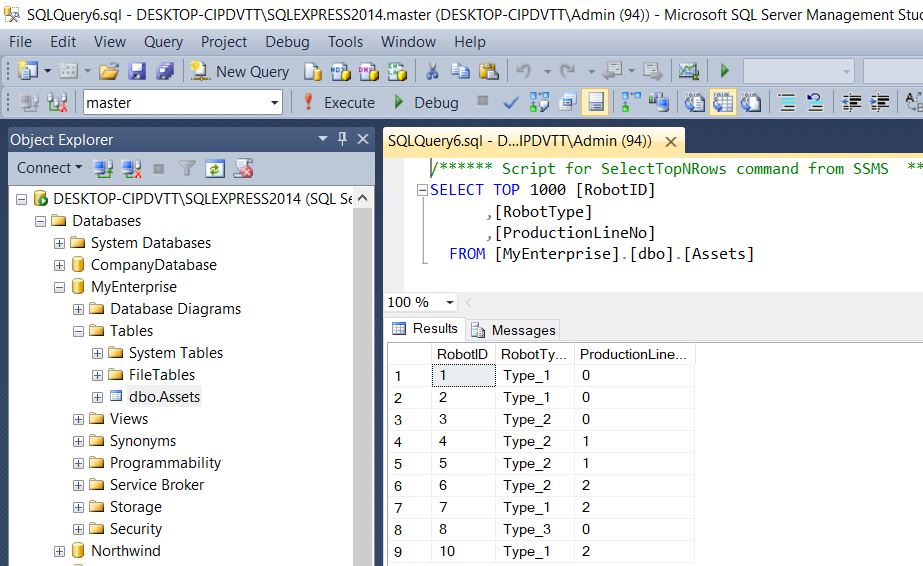The width and height of the screenshot is (923, 566).
Task: Switch to the Messages tab
Action: (x=514, y=330)
